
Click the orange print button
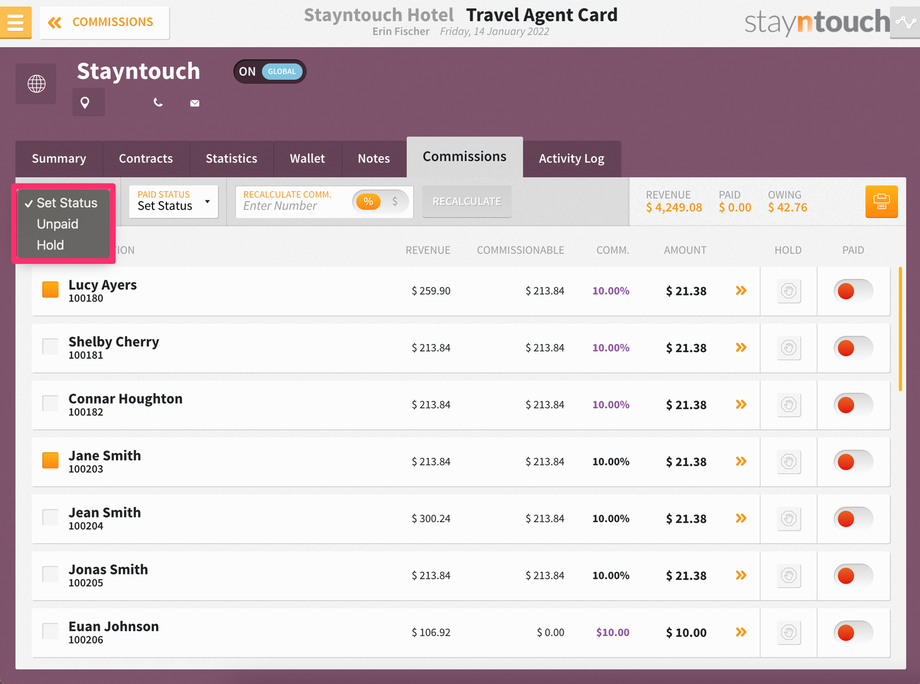(881, 202)
